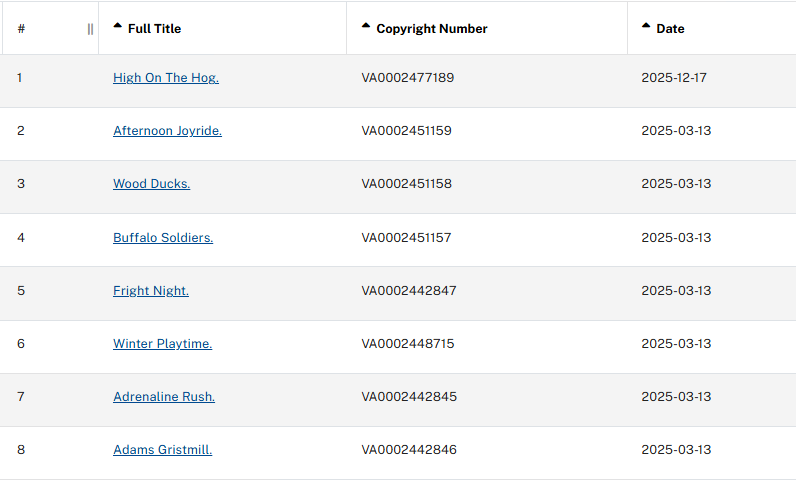
Task: Click the sort arrow beside Full Title
Action: click(x=118, y=26)
